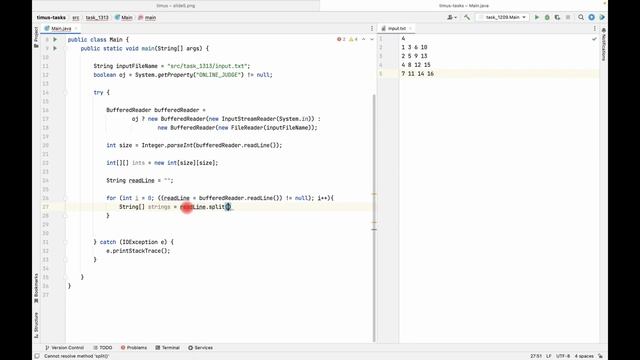This screenshot has height=360, width=640.
Task: Open input.txt editor tab options (three dots)
Action: point(594,29)
